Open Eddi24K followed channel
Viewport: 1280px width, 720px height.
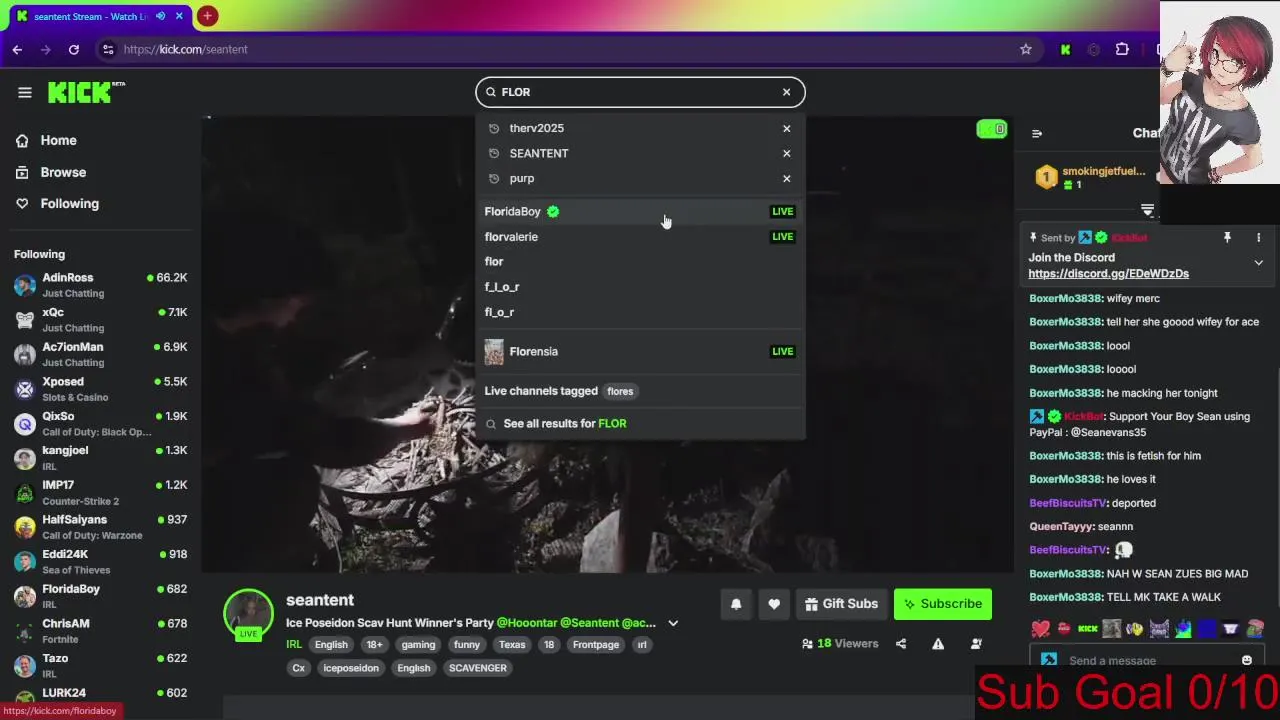(x=100, y=562)
